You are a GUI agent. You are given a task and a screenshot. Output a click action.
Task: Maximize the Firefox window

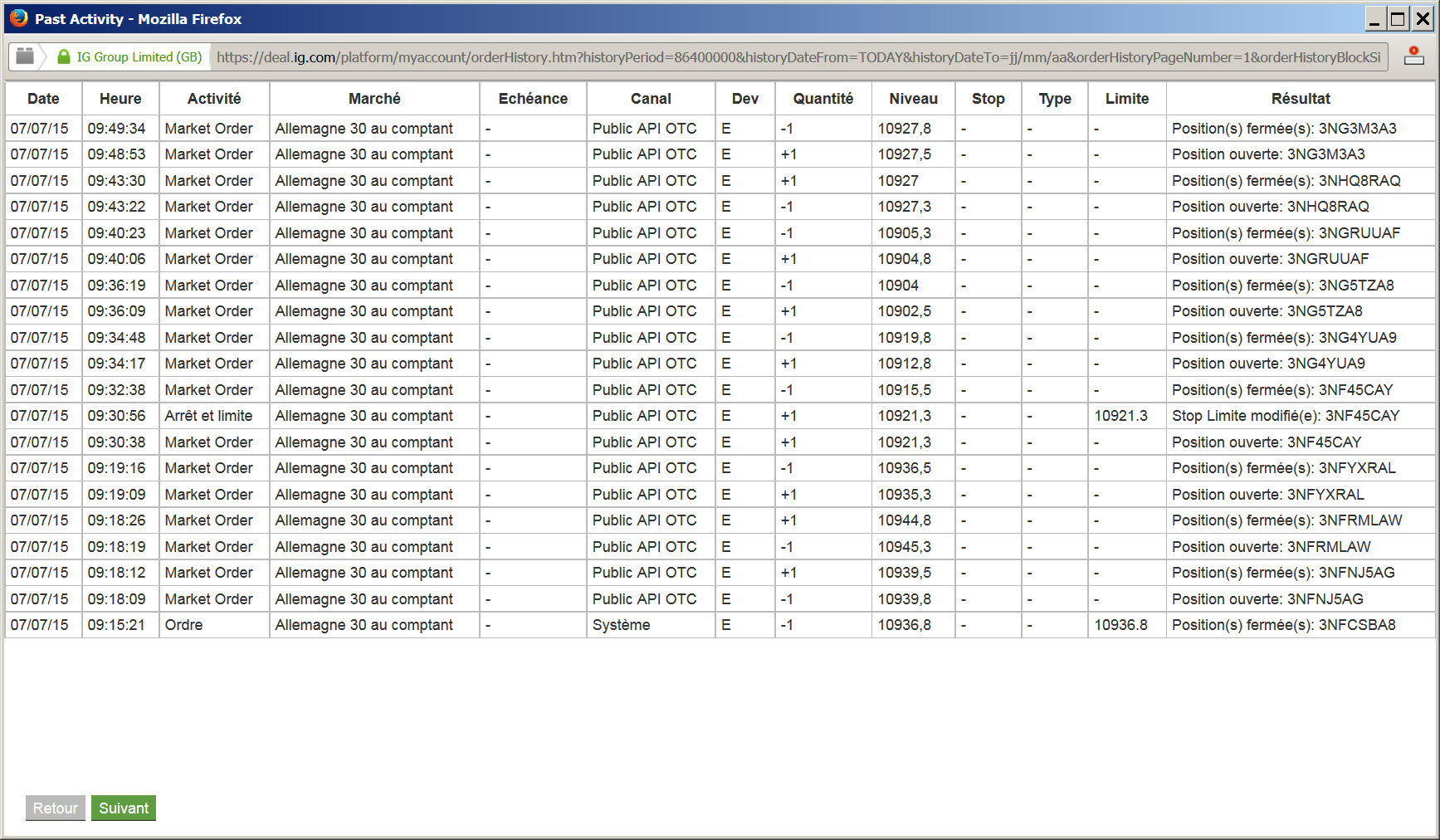coord(1399,18)
